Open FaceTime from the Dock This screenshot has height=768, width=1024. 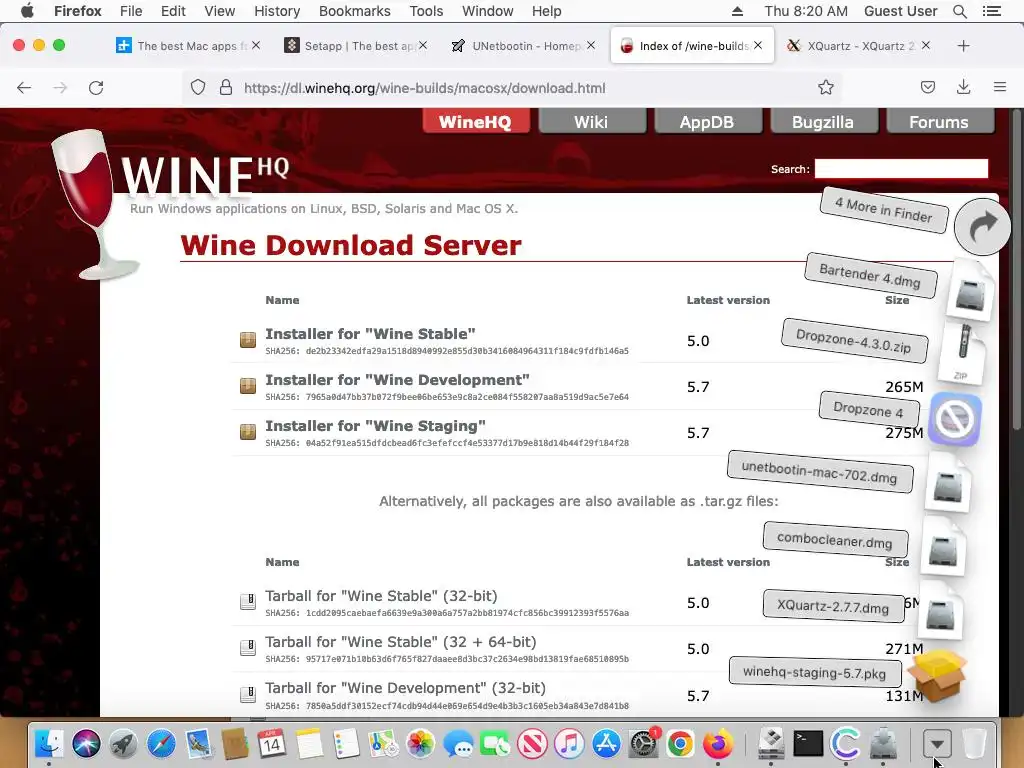pyautogui.click(x=495, y=743)
